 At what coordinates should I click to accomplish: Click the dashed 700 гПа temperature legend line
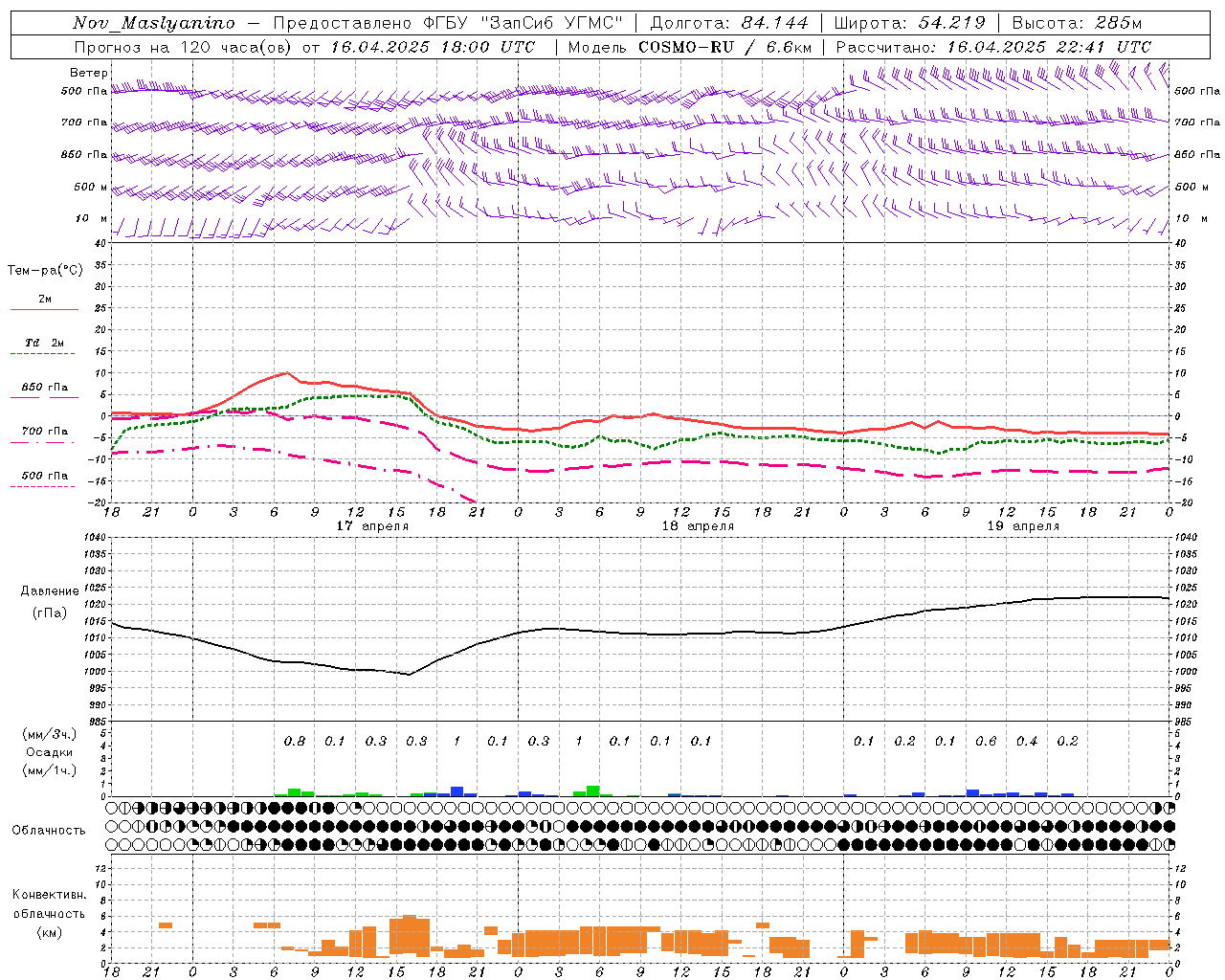coord(42,442)
